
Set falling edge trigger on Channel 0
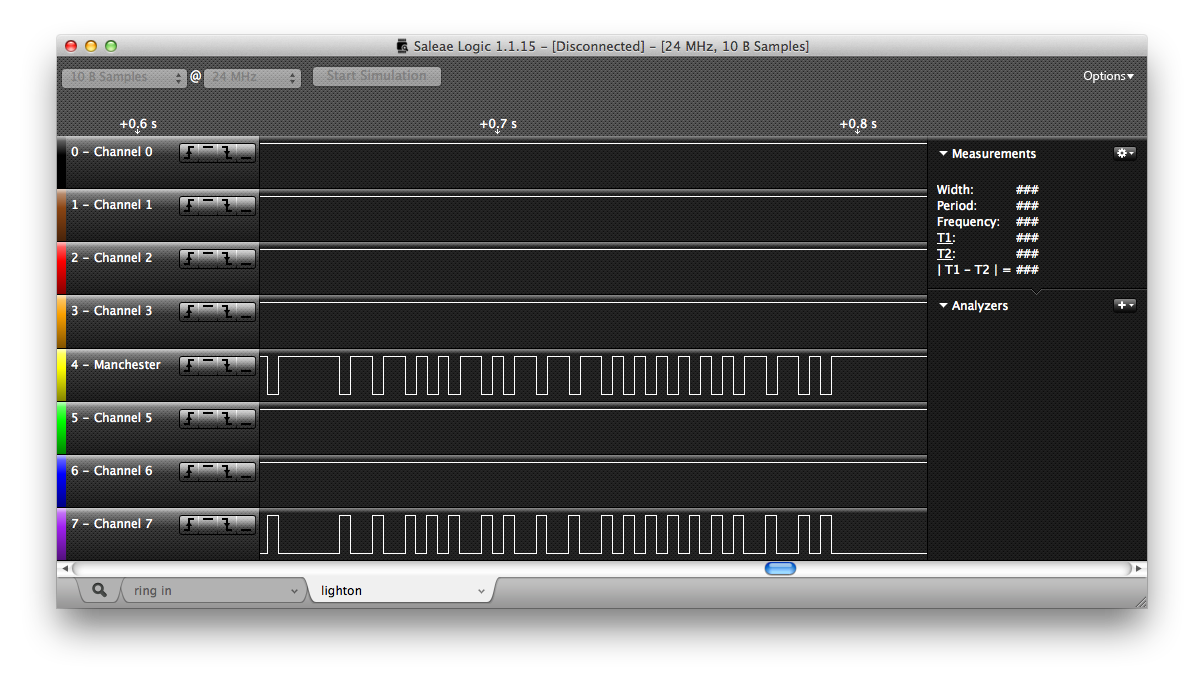click(227, 152)
